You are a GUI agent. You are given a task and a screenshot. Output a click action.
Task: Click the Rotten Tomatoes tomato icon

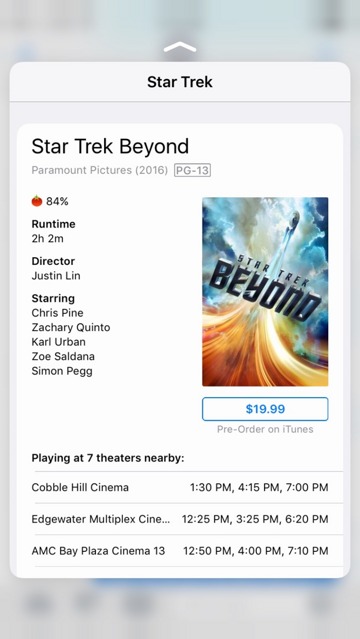37,201
